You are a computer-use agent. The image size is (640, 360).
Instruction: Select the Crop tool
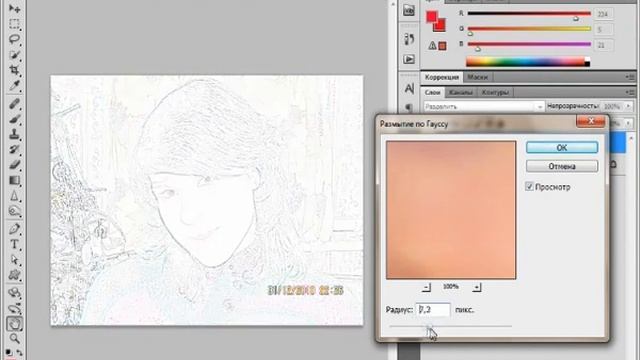pyautogui.click(x=14, y=70)
